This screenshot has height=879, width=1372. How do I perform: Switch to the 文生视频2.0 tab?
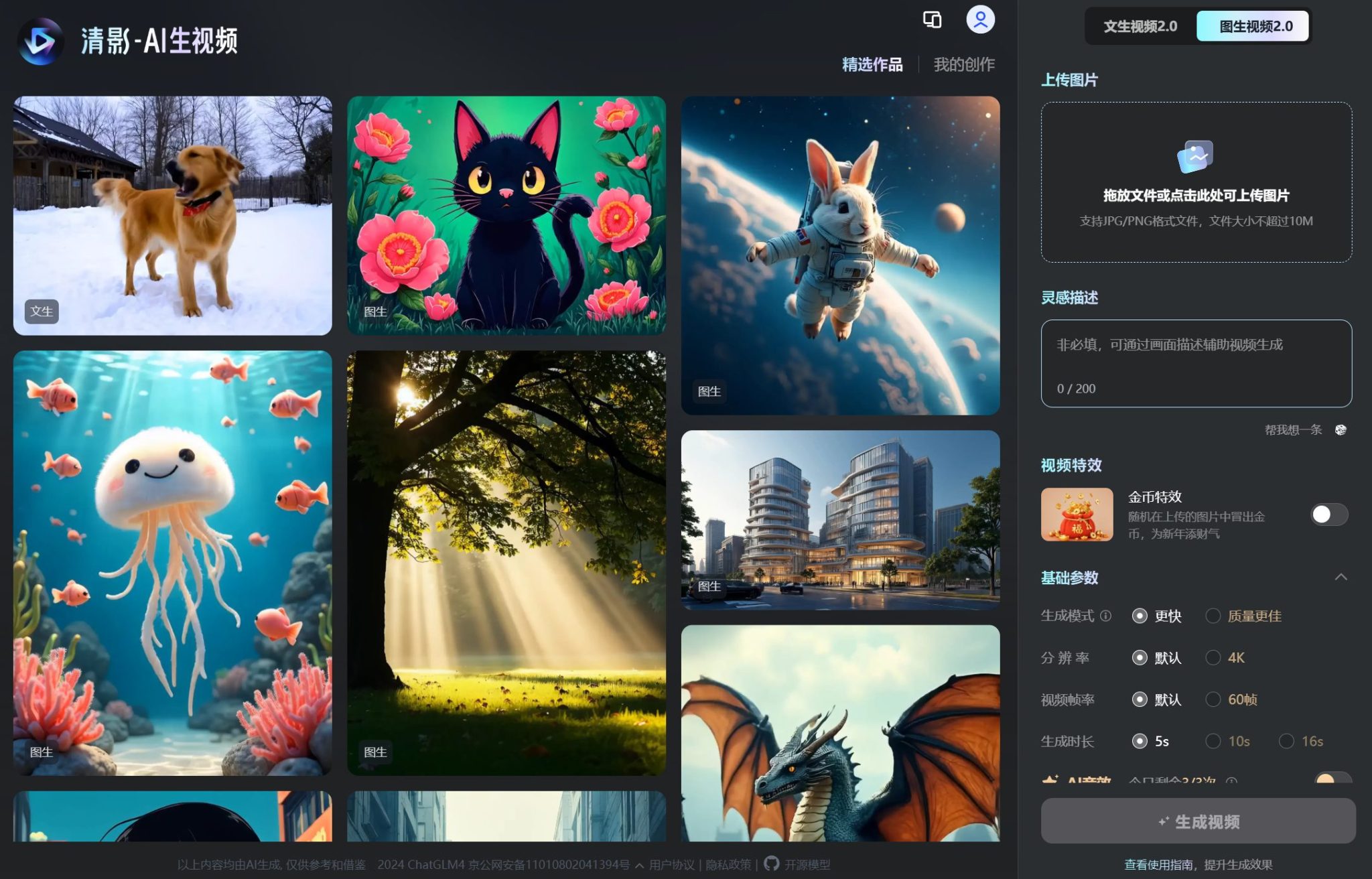point(1140,26)
